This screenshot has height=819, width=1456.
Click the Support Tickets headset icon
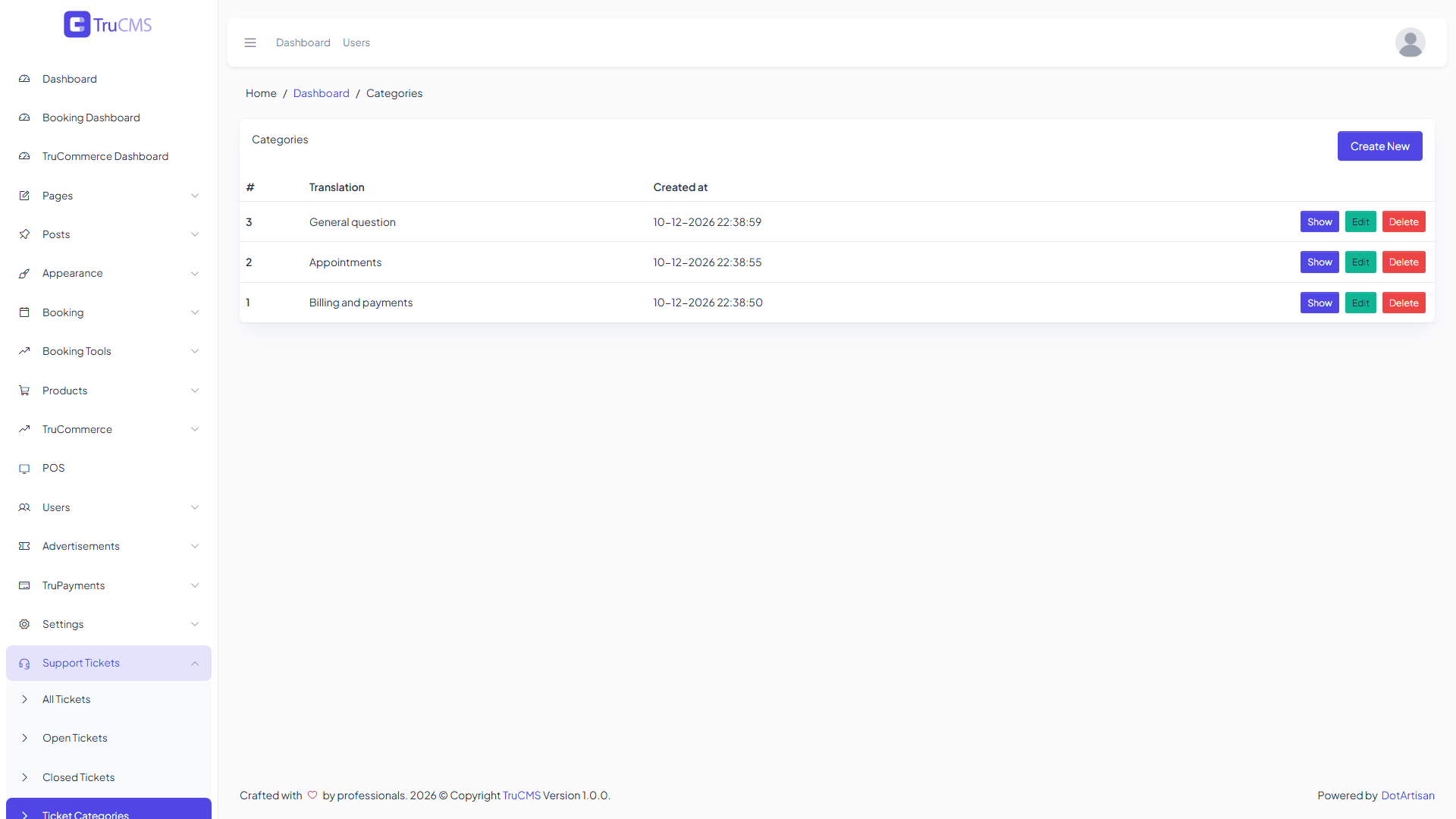tap(24, 664)
